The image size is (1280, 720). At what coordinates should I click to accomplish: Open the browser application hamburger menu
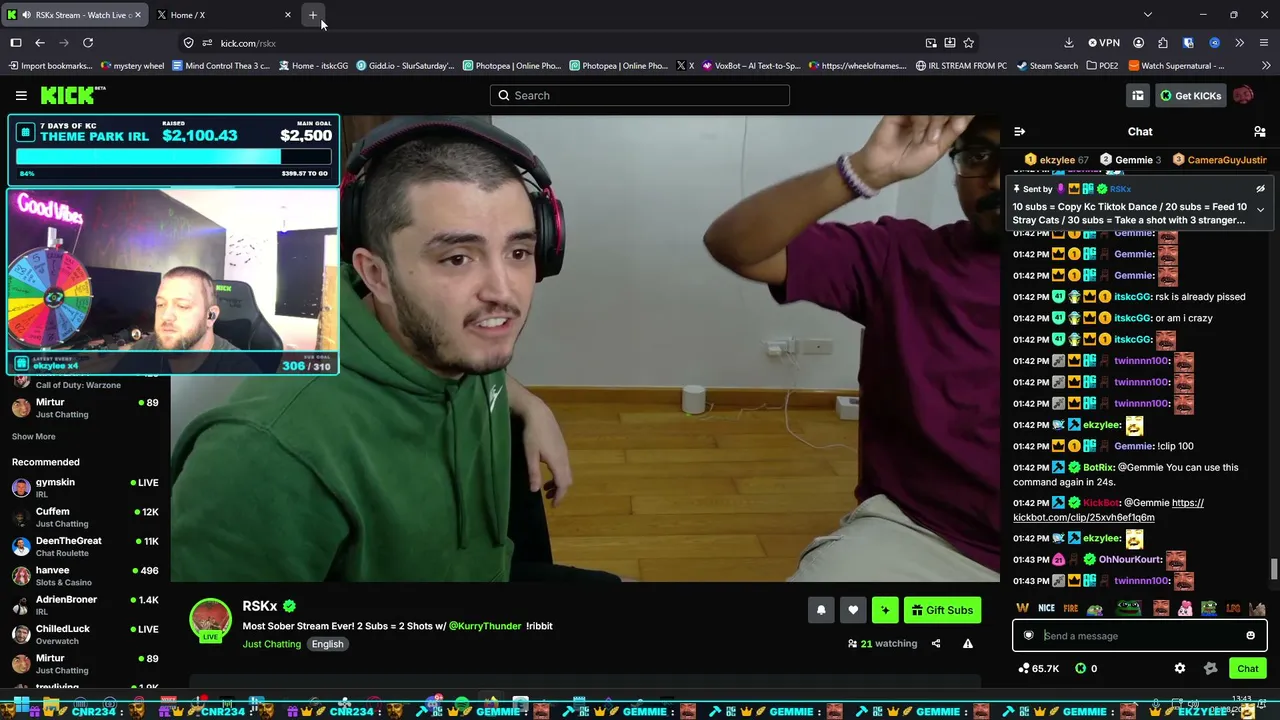pos(1264,43)
